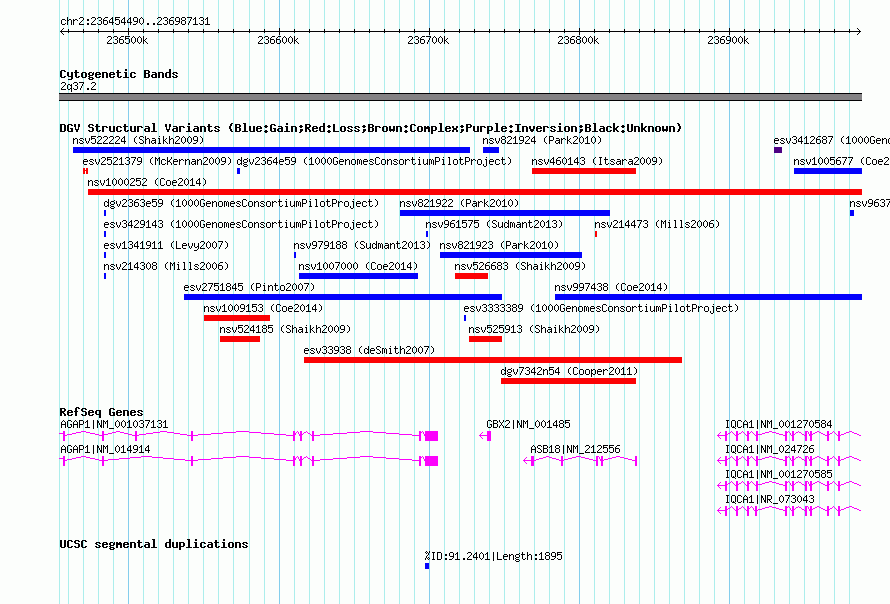The image size is (890, 604).
Task: Click the nsv979188 (Sudmant2013) label
Action: (362, 245)
